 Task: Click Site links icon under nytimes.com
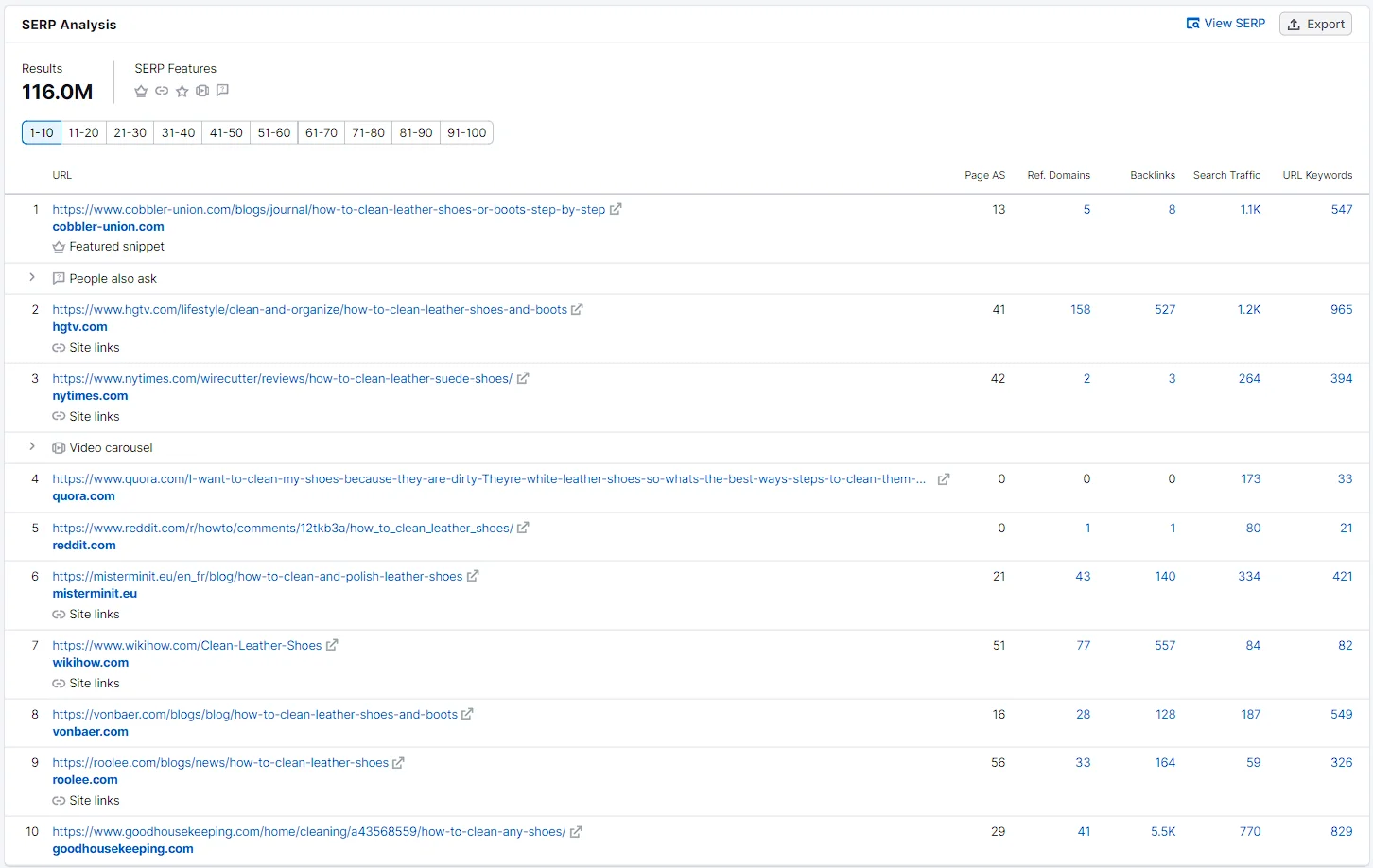tap(59, 417)
